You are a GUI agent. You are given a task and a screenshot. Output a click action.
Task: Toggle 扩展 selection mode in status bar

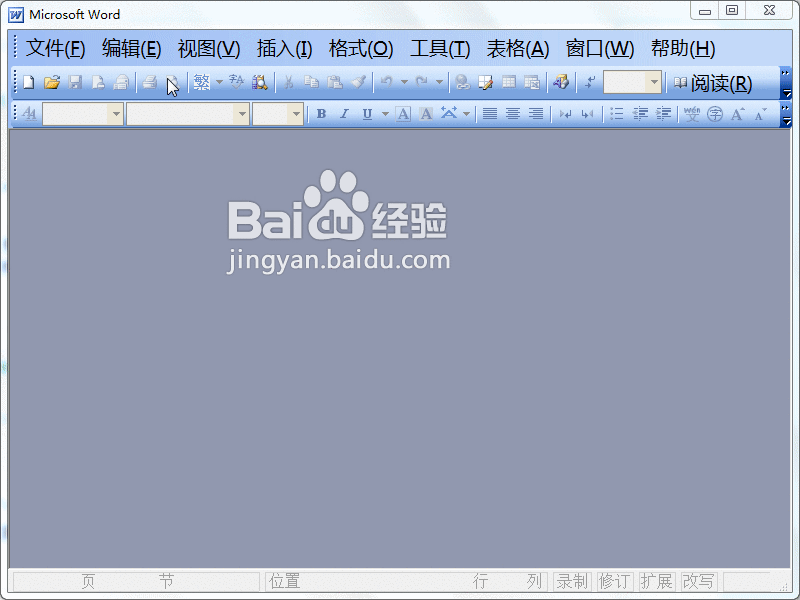pyautogui.click(x=656, y=581)
